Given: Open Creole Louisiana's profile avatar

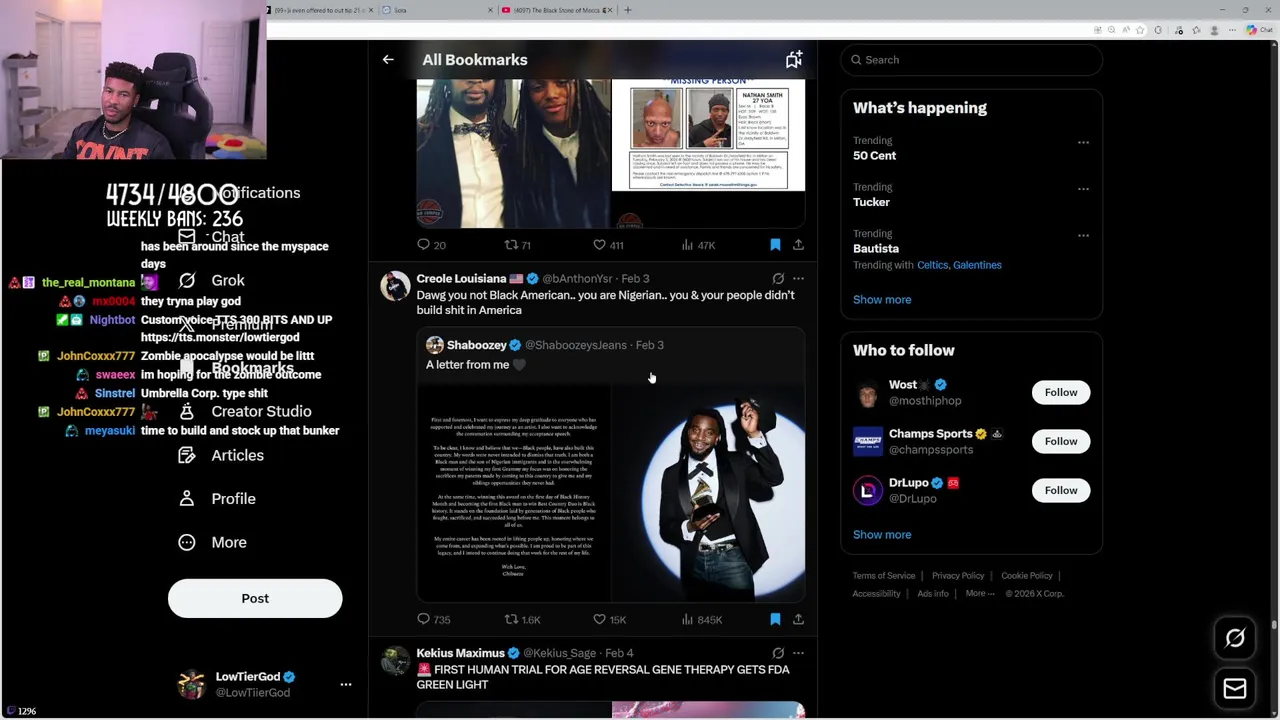Looking at the screenshot, I should pos(395,286).
